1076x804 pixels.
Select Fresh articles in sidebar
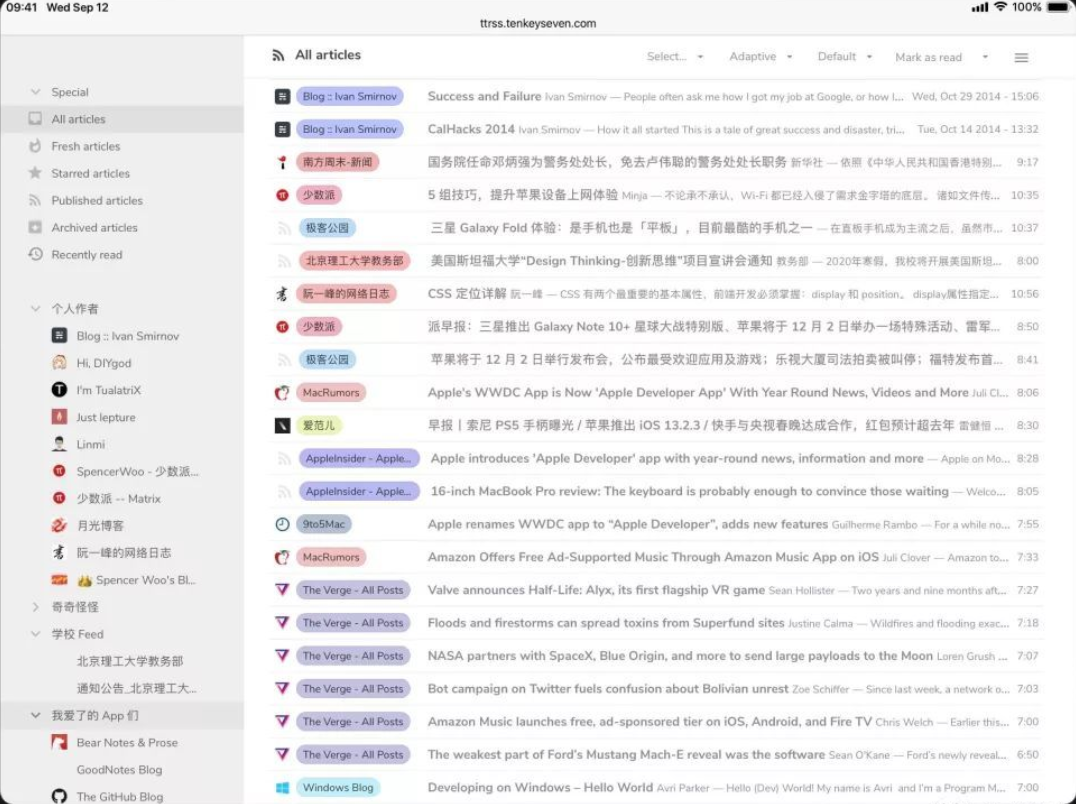click(x=86, y=146)
